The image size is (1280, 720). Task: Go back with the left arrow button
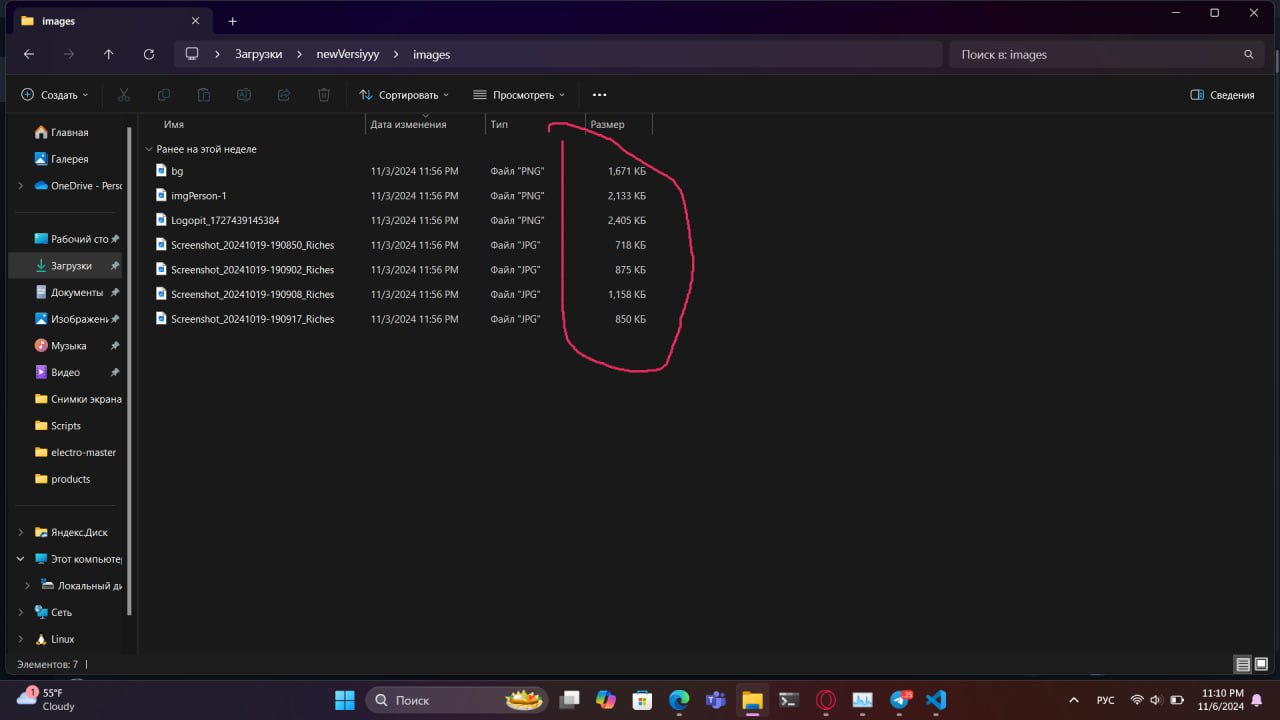pyautogui.click(x=28, y=54)
